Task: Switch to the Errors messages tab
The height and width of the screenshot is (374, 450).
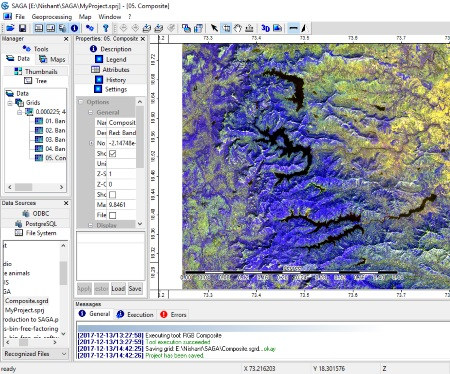Action: (x=173, y=314)
